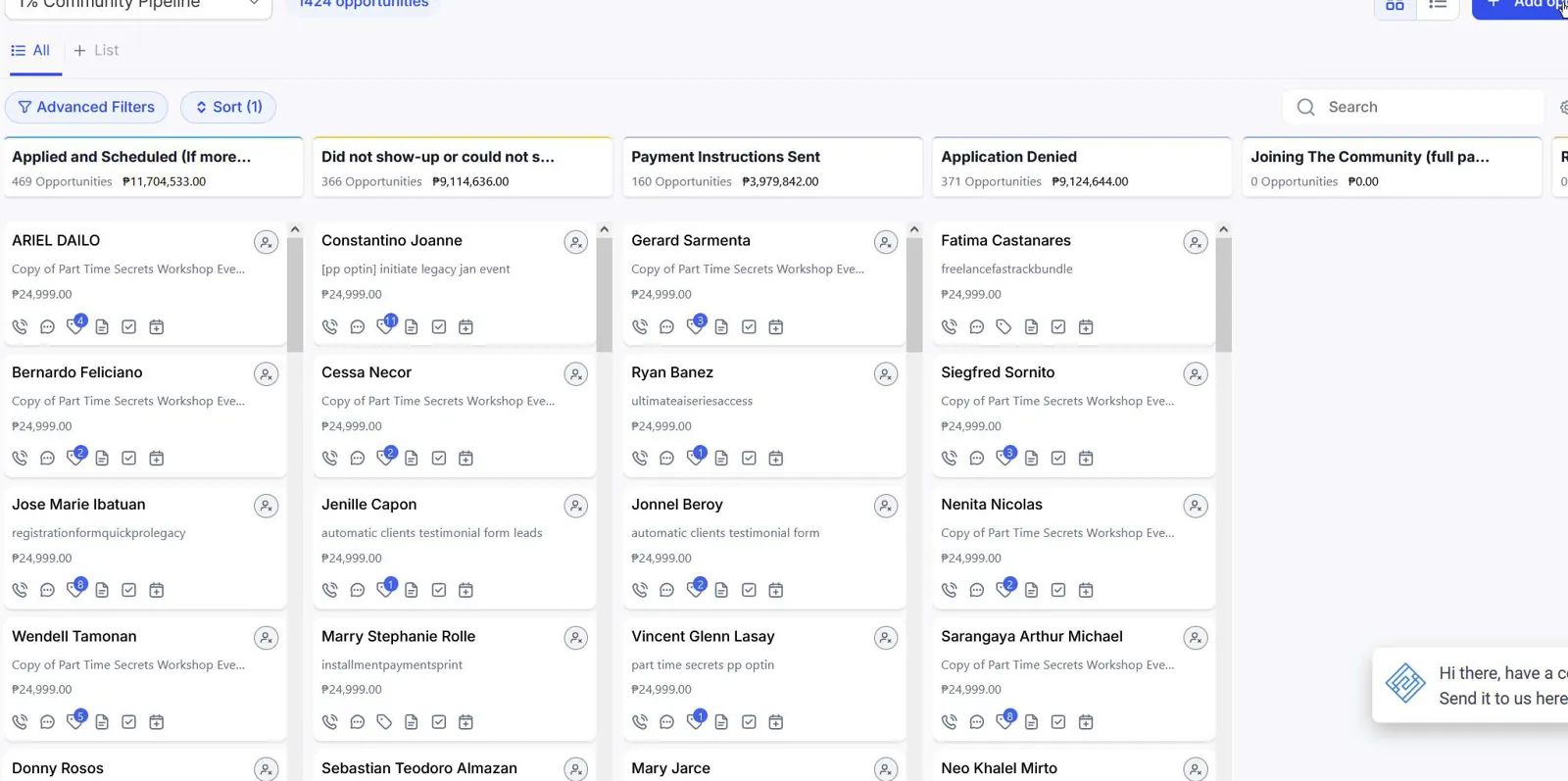The width and height of the screenshot is (1568, 781).
Task: Switch to list view icon
Action: click(x=1438, y=6)
